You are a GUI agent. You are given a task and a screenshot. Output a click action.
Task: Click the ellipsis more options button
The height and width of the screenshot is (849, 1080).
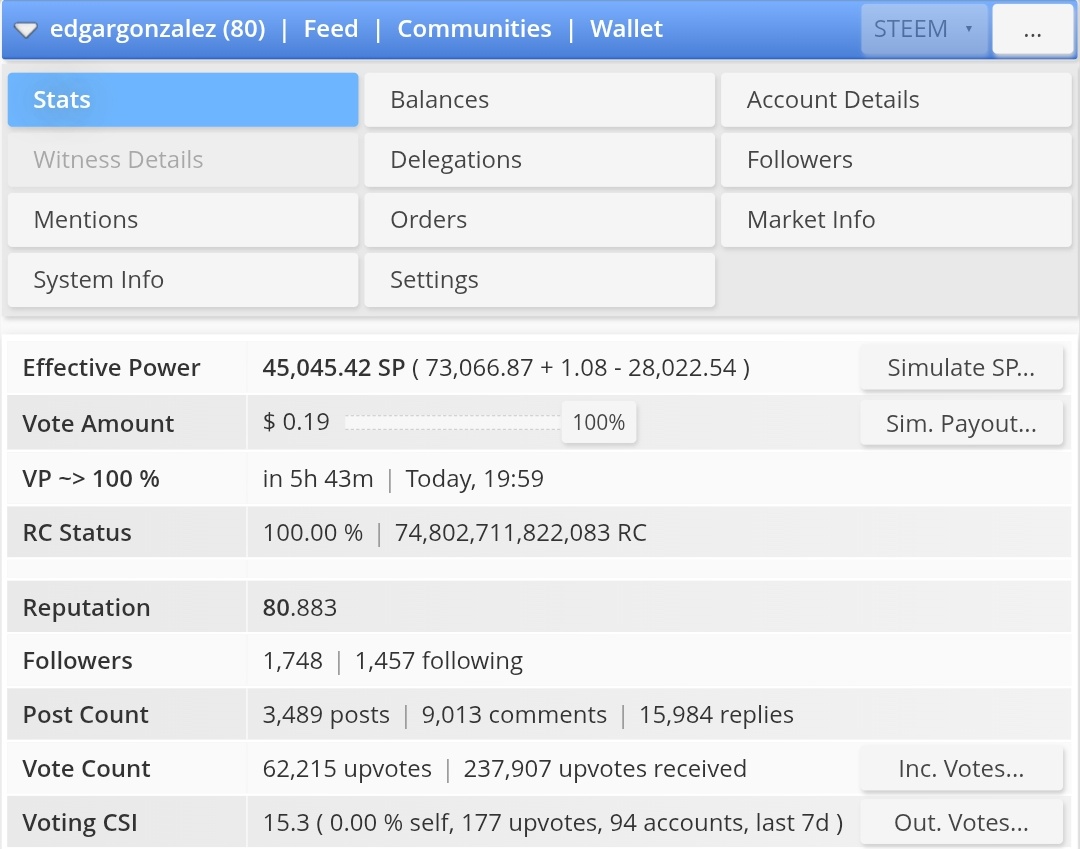pos(1032,30)
